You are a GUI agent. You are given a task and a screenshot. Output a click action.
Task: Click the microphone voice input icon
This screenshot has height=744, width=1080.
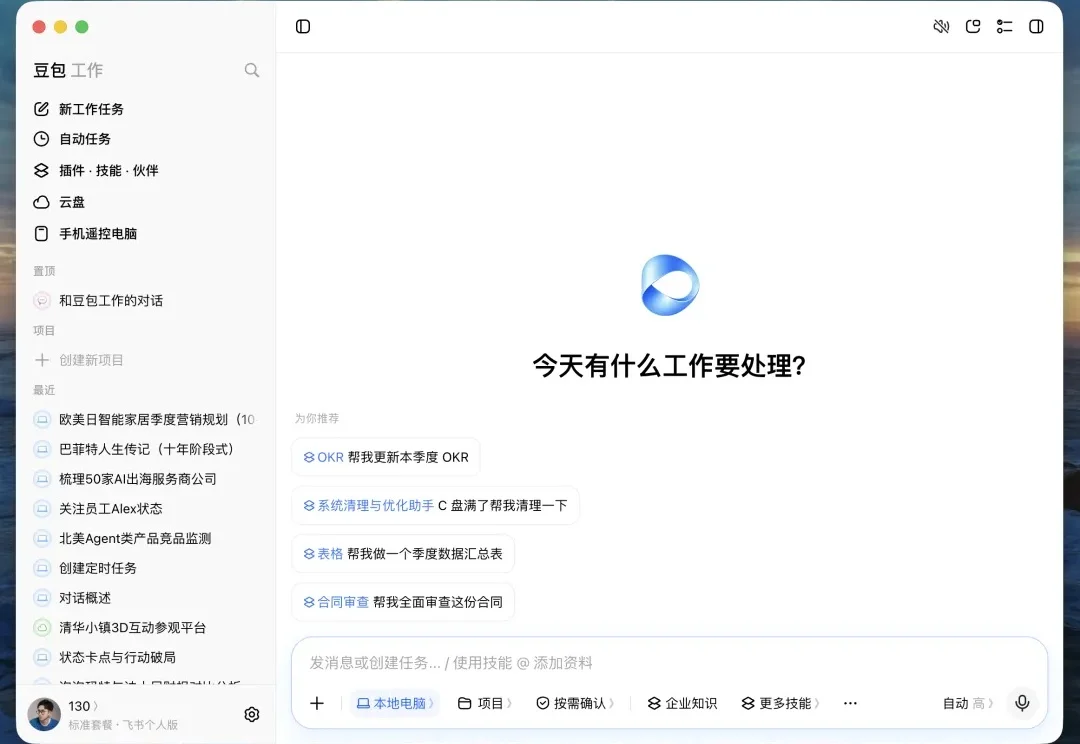[x=1022, y=703]
